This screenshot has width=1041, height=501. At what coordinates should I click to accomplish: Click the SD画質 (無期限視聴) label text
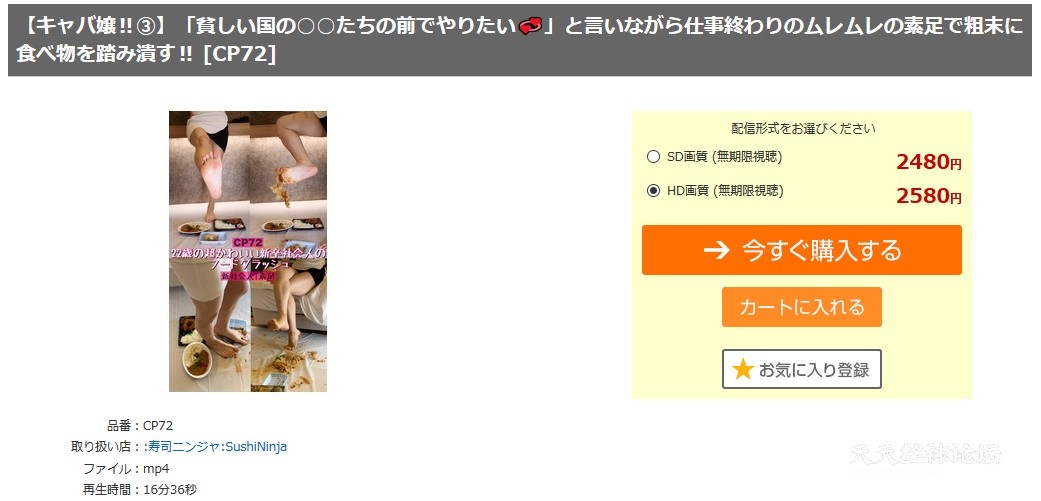(x=724, y=157)
